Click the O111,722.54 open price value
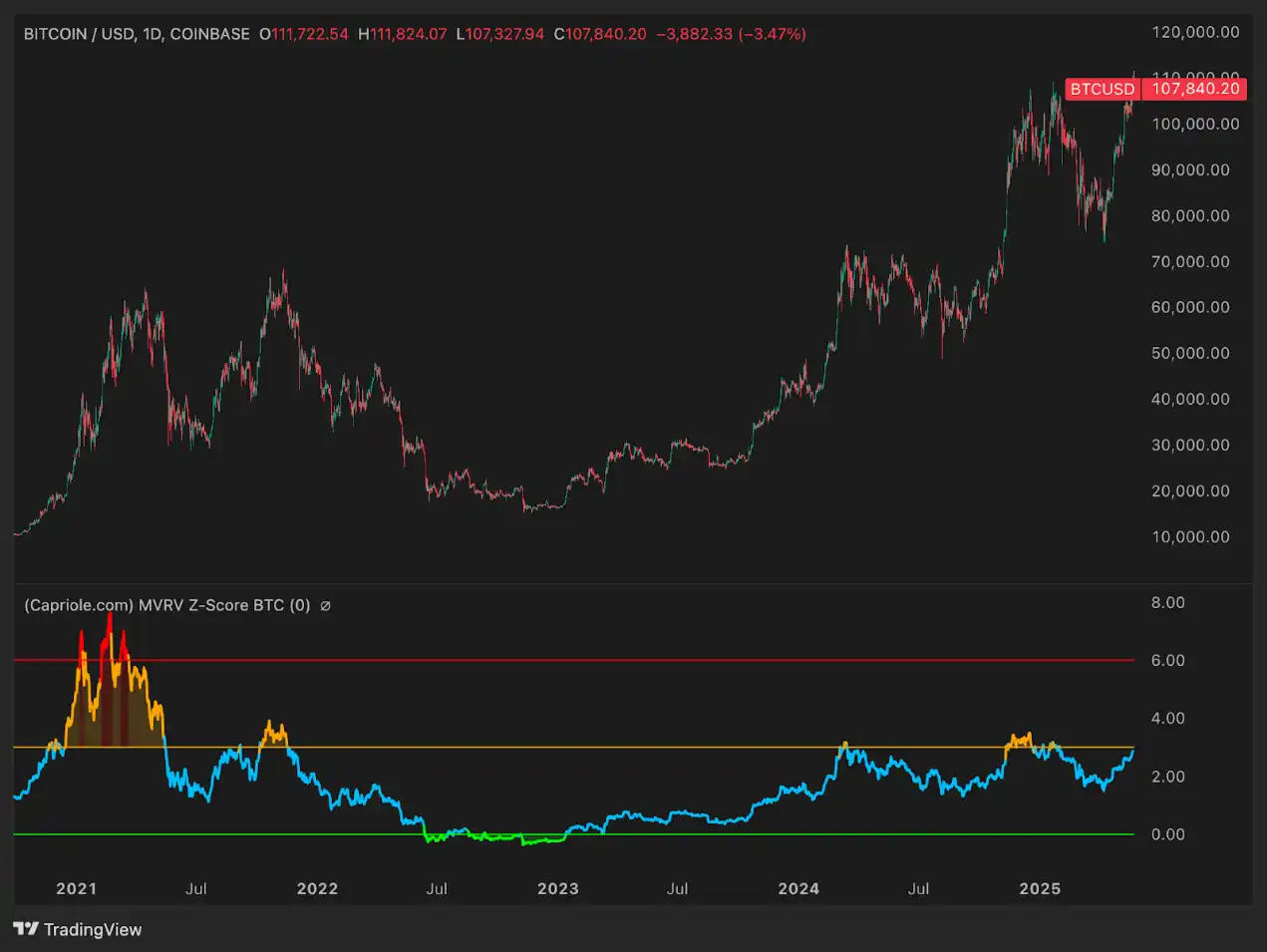Image resolution: width=1267 pixels, height=952 pixels. coord(304,33)
